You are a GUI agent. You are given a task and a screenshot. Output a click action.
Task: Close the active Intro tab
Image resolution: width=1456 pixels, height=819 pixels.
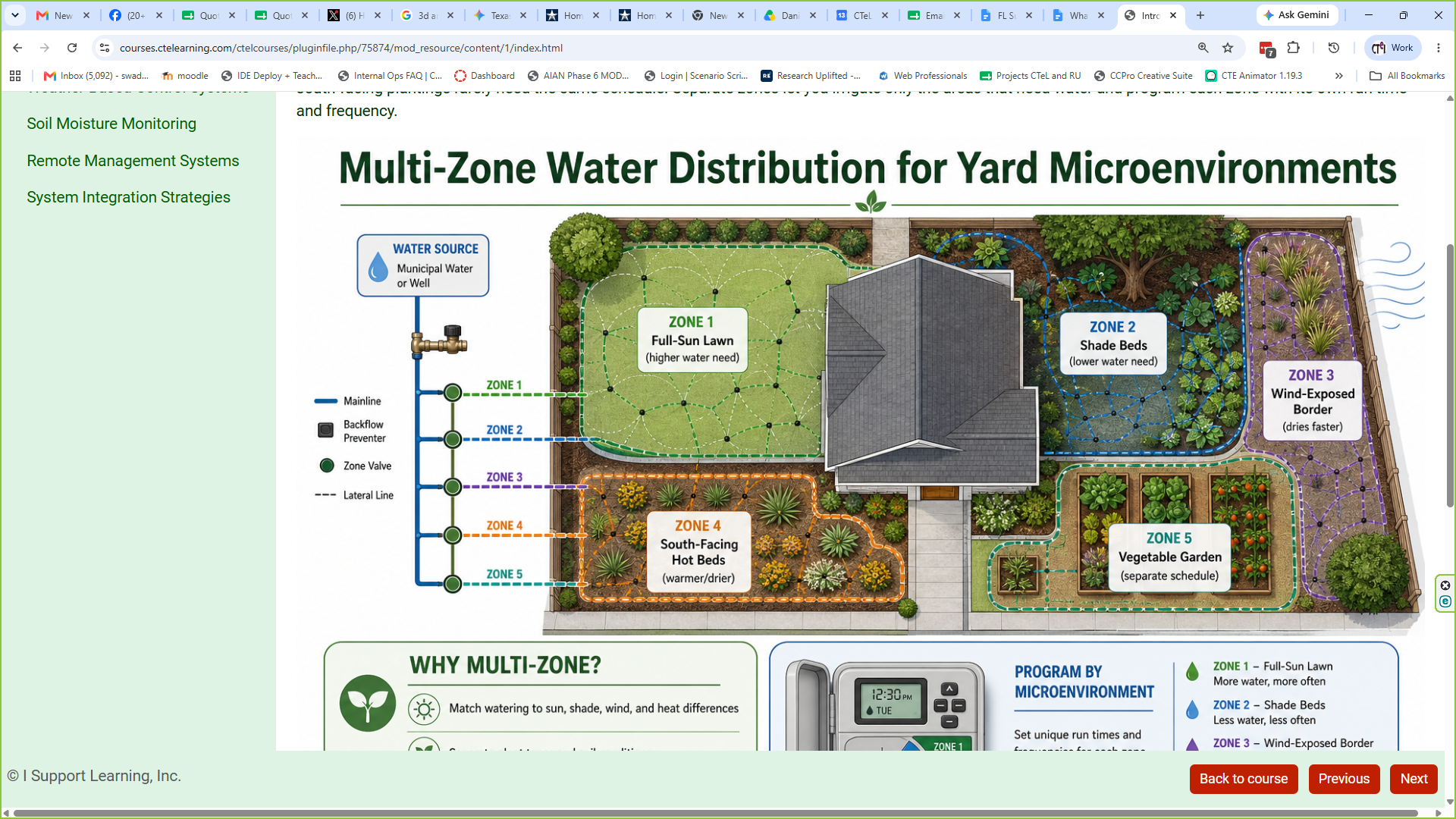(x=1173, y=15)
